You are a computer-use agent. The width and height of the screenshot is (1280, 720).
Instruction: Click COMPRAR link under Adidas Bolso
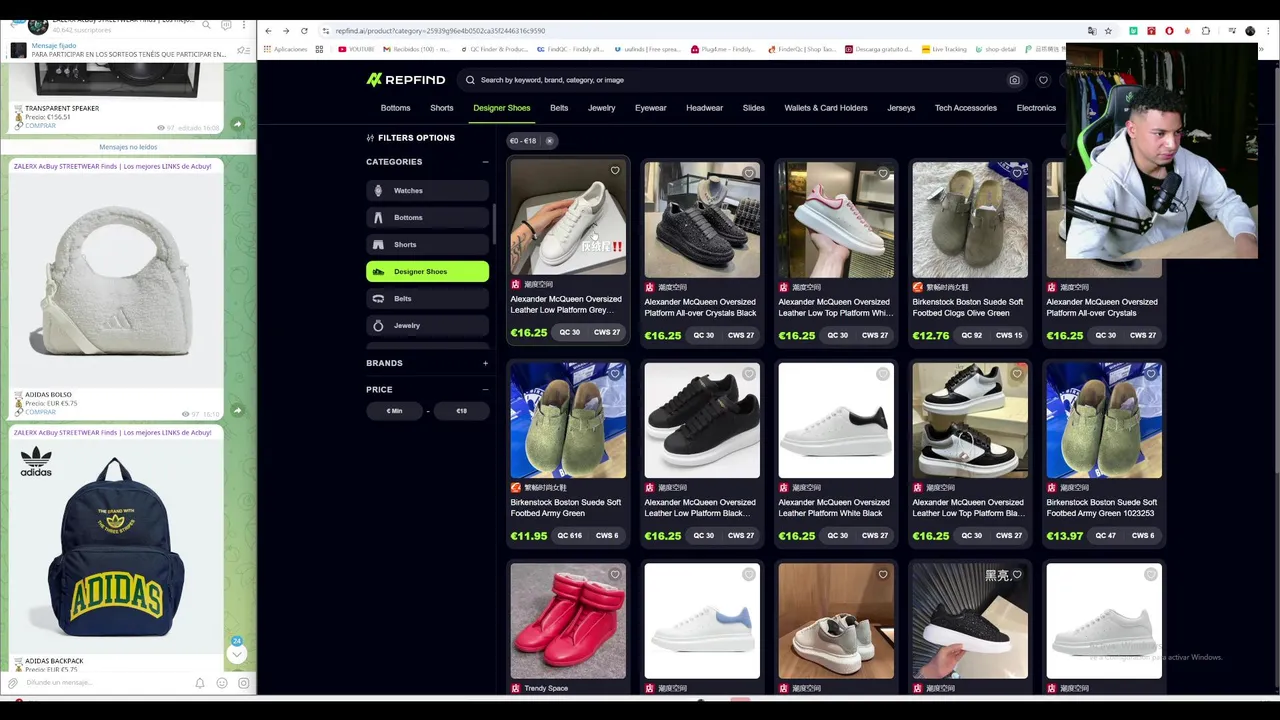pos(40,412)
